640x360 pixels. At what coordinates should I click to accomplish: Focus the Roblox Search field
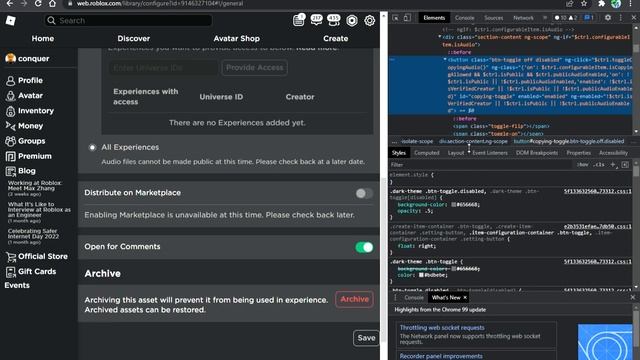(128, 20)
